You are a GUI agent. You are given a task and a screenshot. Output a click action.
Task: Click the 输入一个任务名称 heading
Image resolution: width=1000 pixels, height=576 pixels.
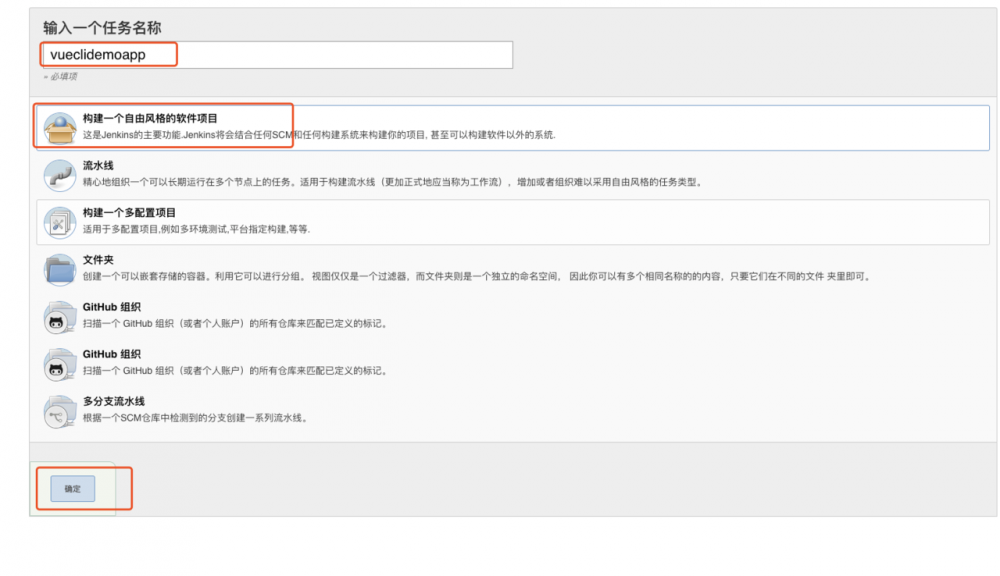[x=102, y=27]
